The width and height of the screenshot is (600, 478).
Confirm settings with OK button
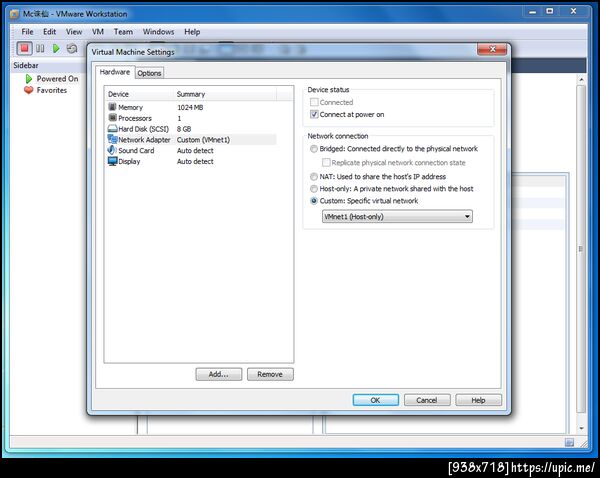(x=375, y=400)
